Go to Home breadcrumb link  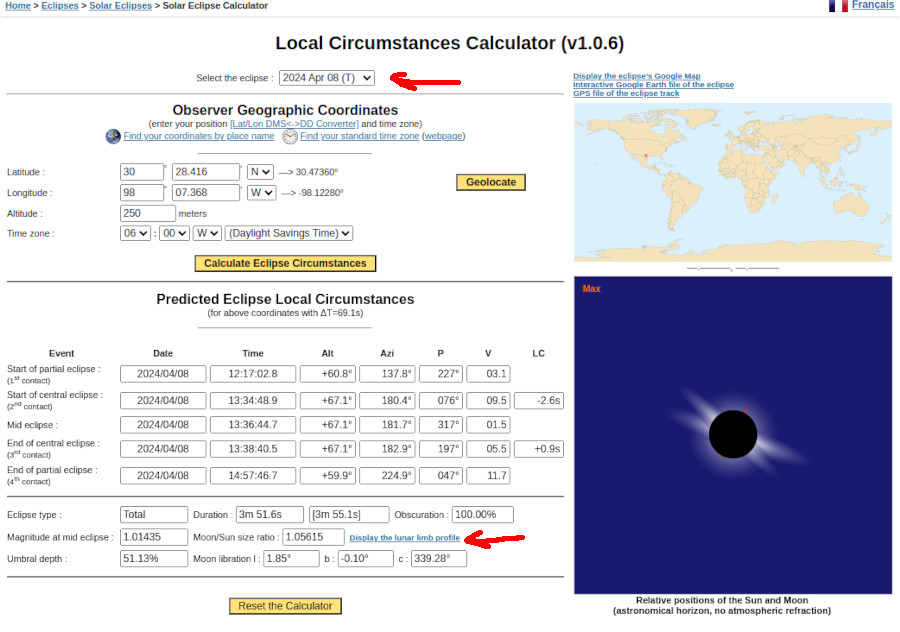[17, 6]
